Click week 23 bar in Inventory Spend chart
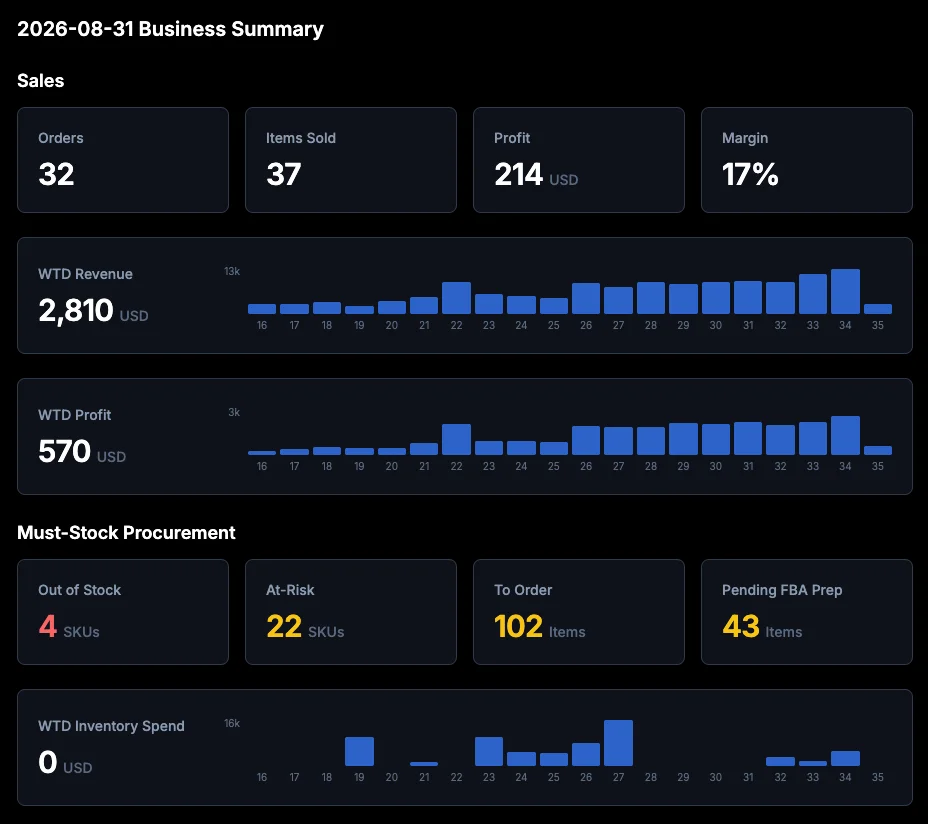Image resolution: width=928 pixels, height=824 pixels. [x=489, y=751]
